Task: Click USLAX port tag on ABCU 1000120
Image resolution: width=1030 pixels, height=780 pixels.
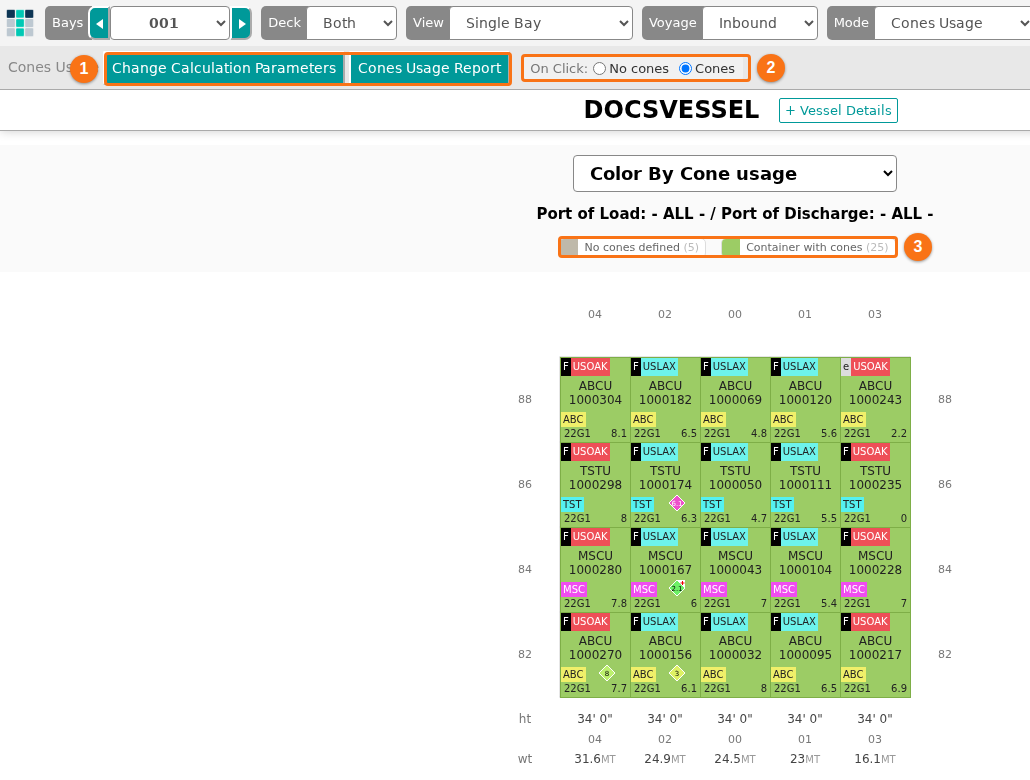Action: coord(799,367)
